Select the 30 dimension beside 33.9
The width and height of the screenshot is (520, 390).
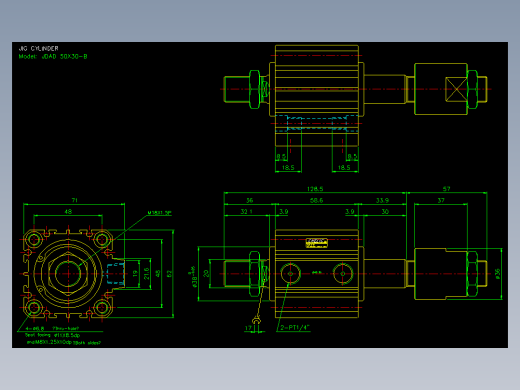(385, 212)
